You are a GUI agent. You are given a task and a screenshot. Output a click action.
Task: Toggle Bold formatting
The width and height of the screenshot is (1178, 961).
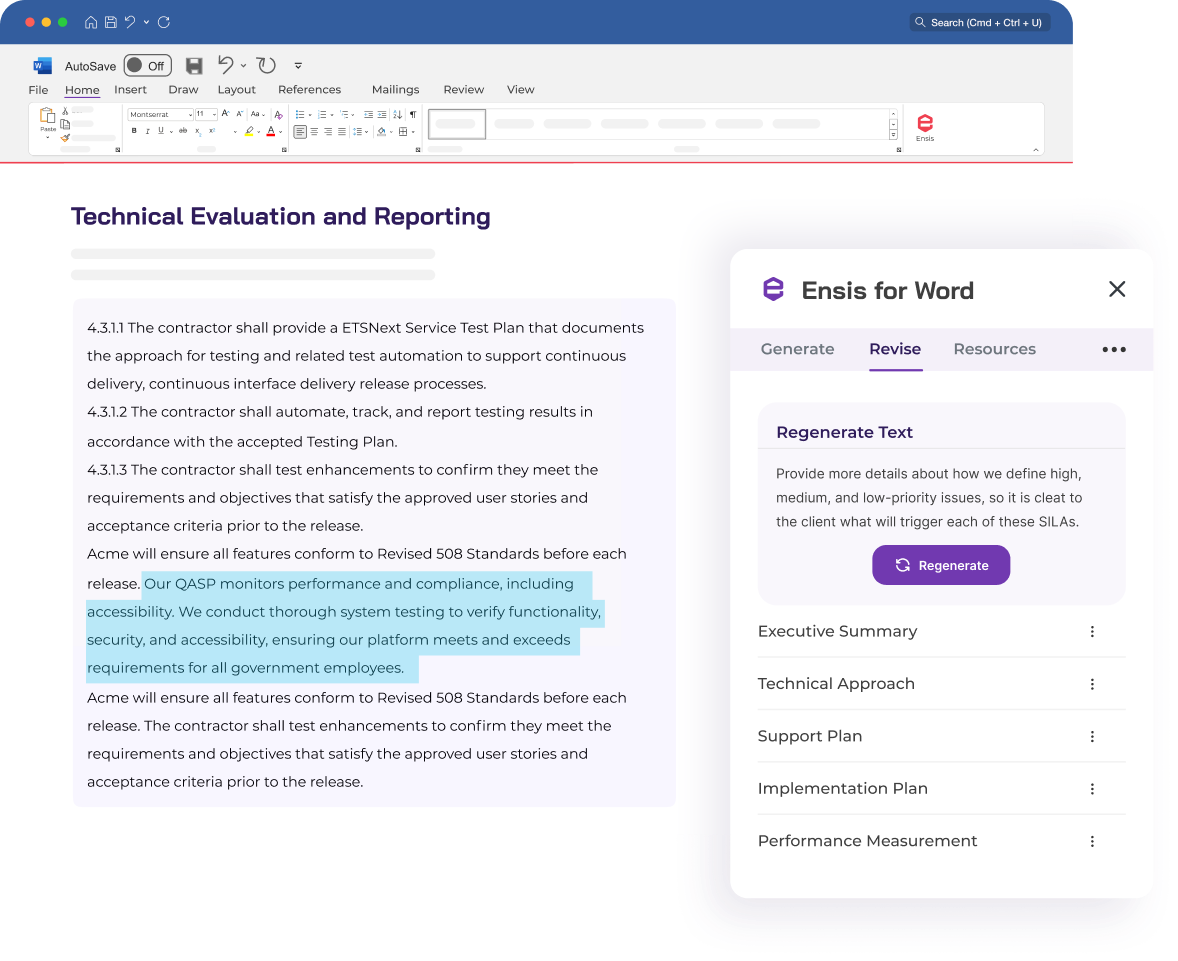pos(134,131)
